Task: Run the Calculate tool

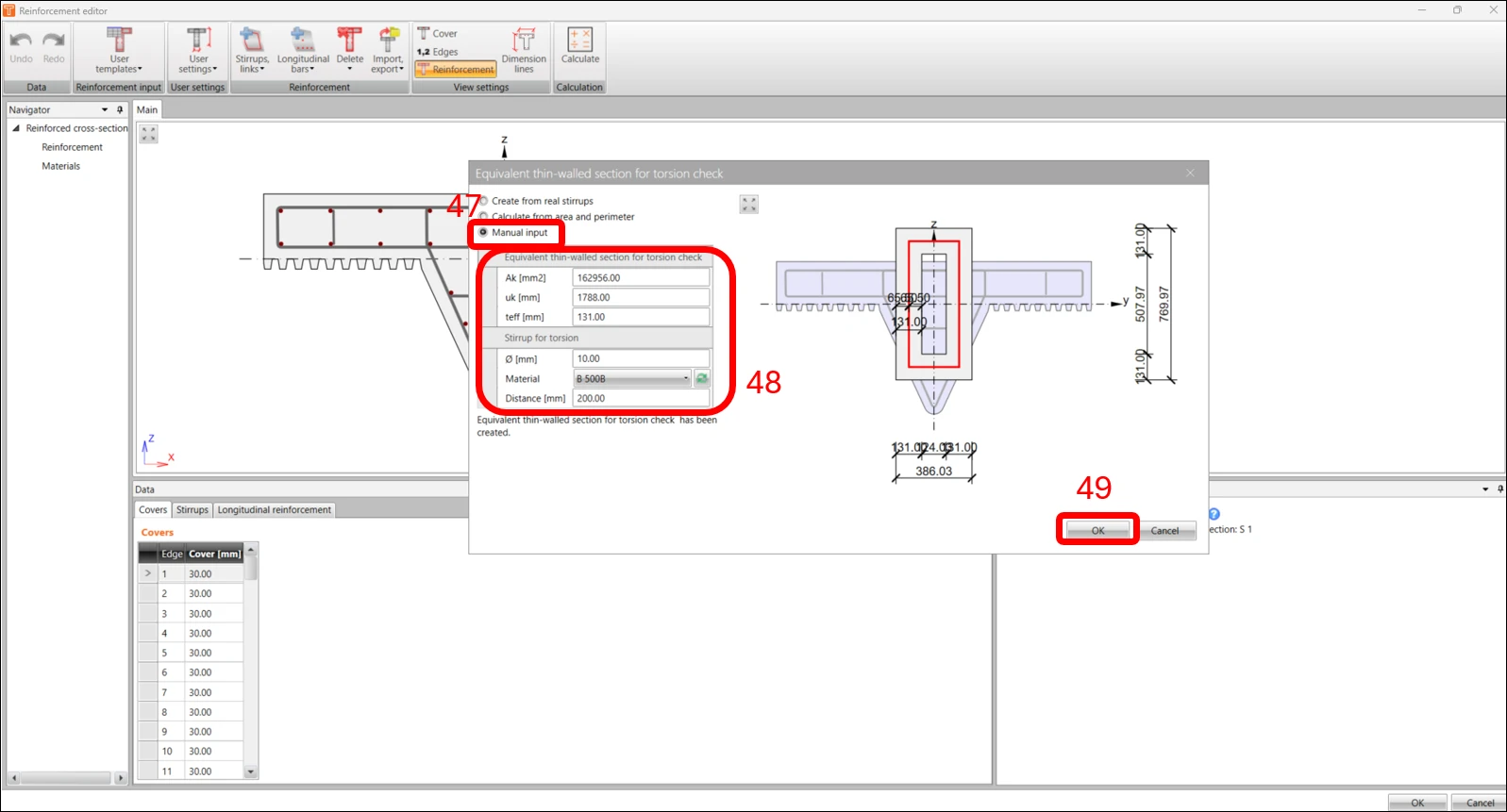Action: (580, 46)
